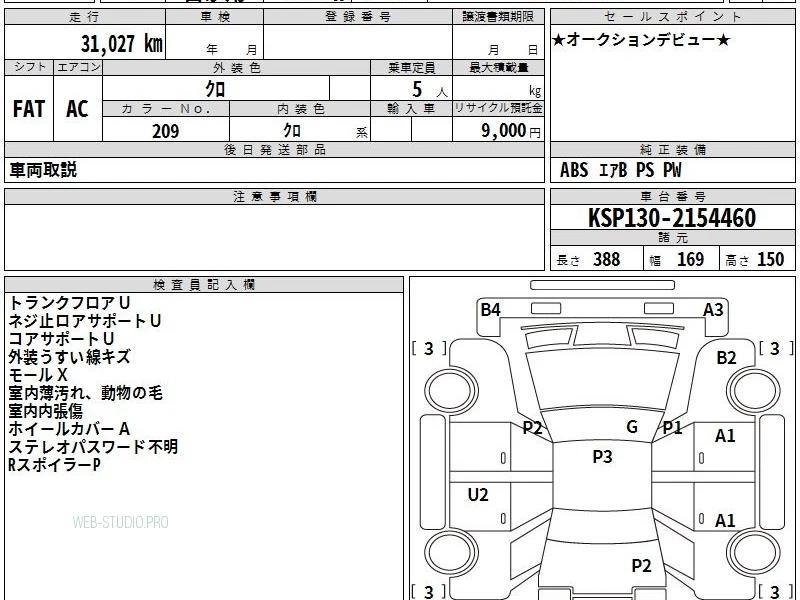Click the カラーNo. header

coord(166,109)
